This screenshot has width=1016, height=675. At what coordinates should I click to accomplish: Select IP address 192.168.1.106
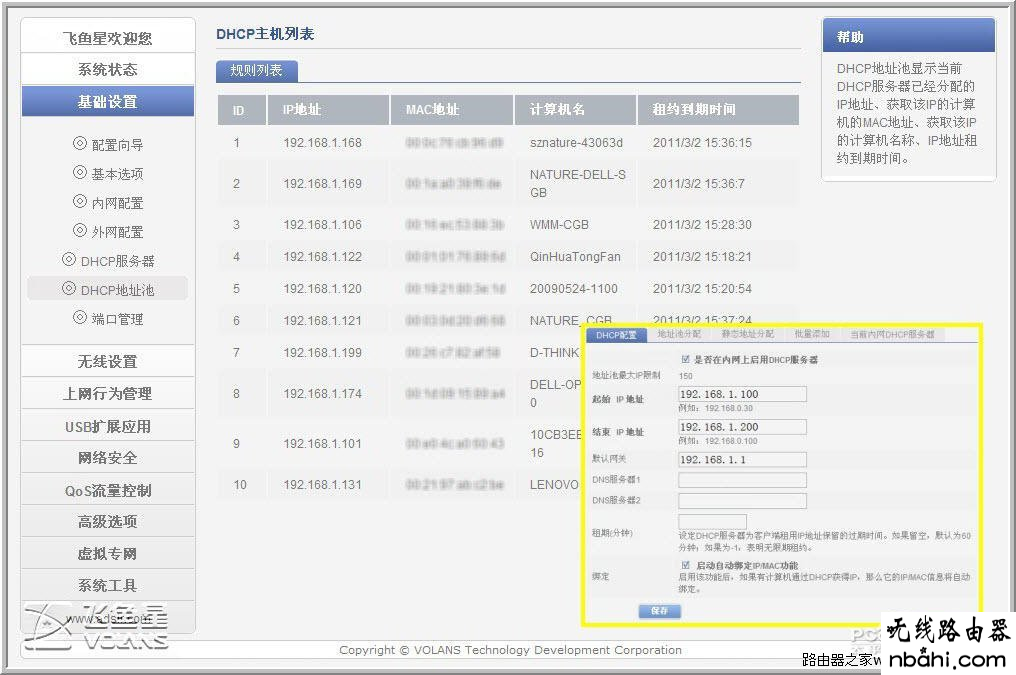(322, 225)
